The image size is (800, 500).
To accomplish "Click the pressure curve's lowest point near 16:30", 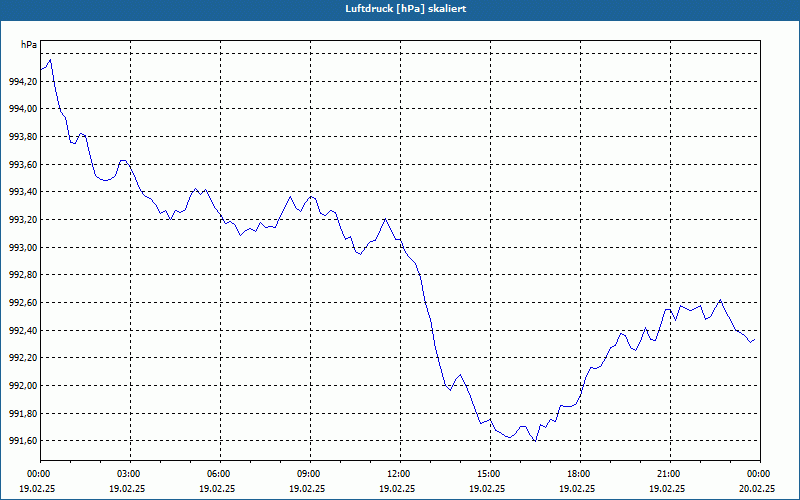I will click(535, 441).
